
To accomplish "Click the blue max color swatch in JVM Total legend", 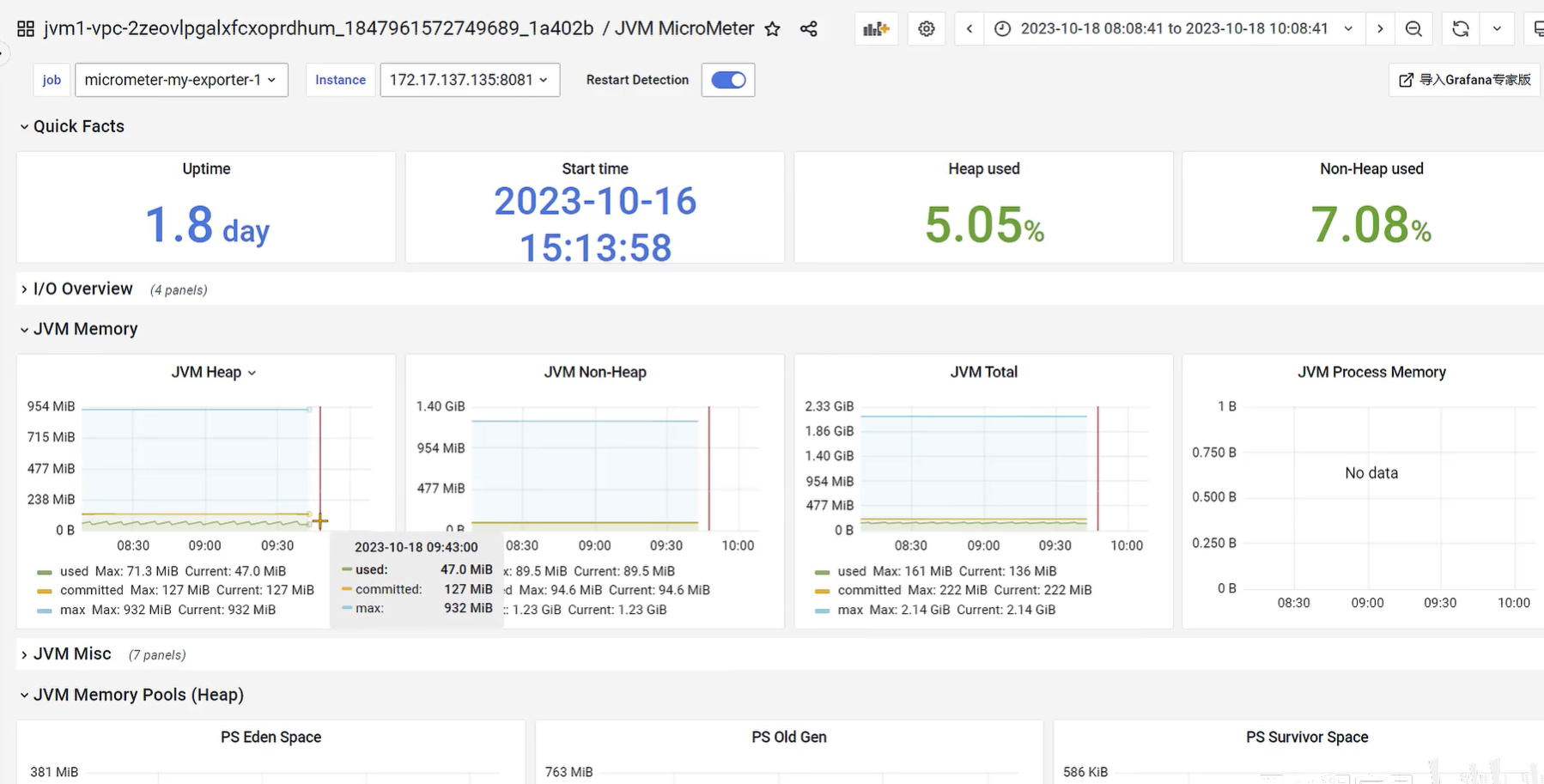I will (823, 611).
